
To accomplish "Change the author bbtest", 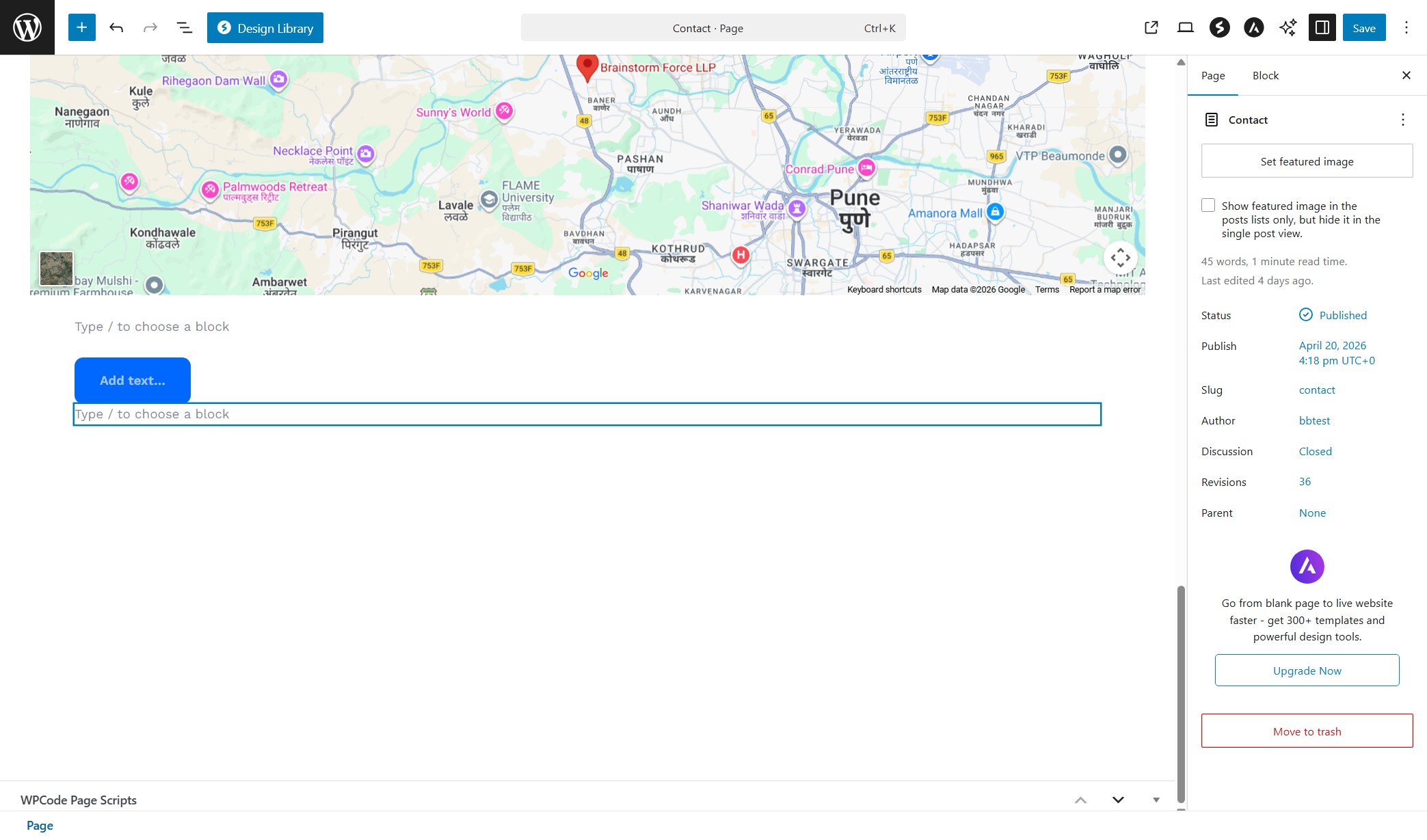I will tap(1314, 420).
